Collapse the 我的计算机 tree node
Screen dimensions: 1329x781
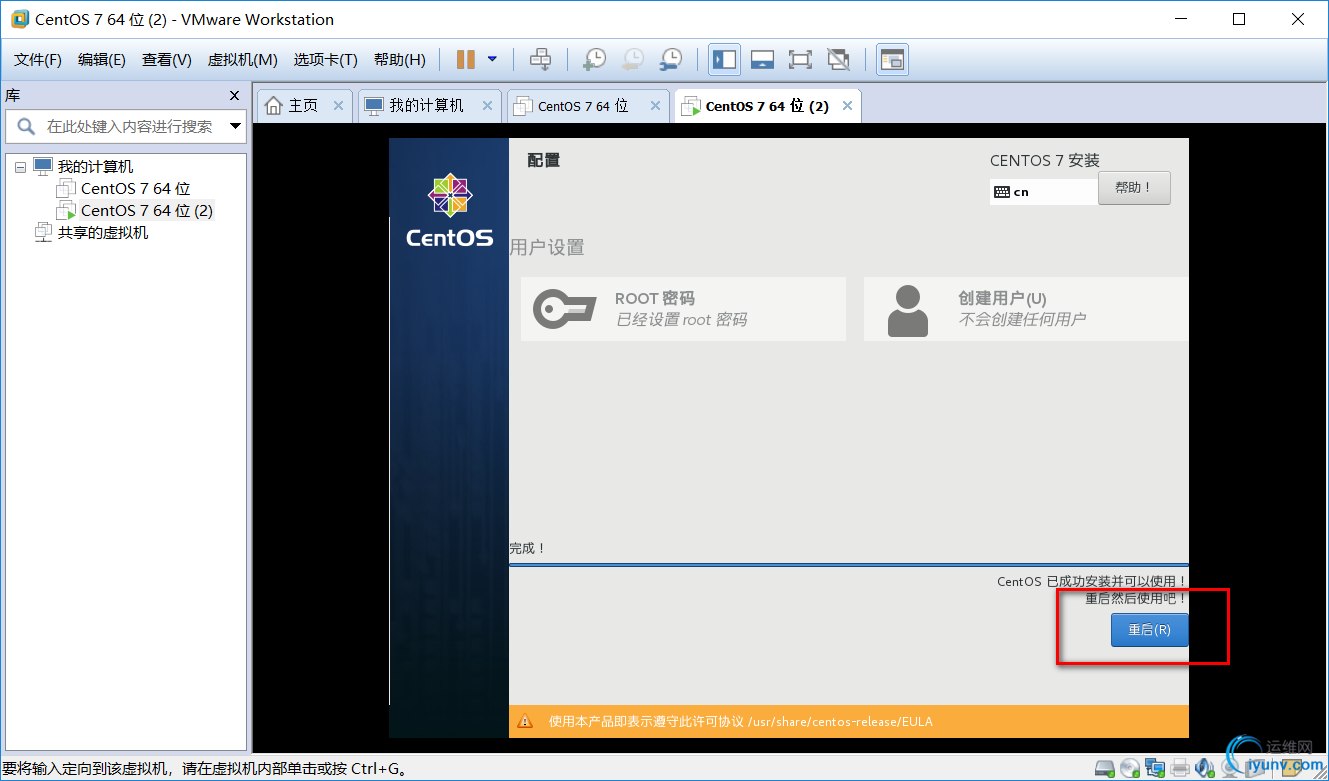pyautogui.click(x=20, y=167)
